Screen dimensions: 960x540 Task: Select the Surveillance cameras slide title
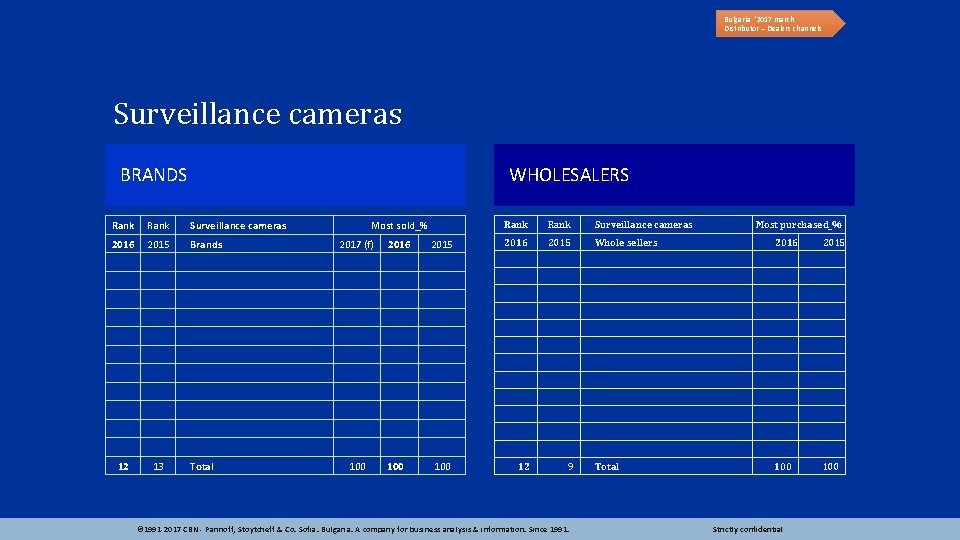[257, 114]
